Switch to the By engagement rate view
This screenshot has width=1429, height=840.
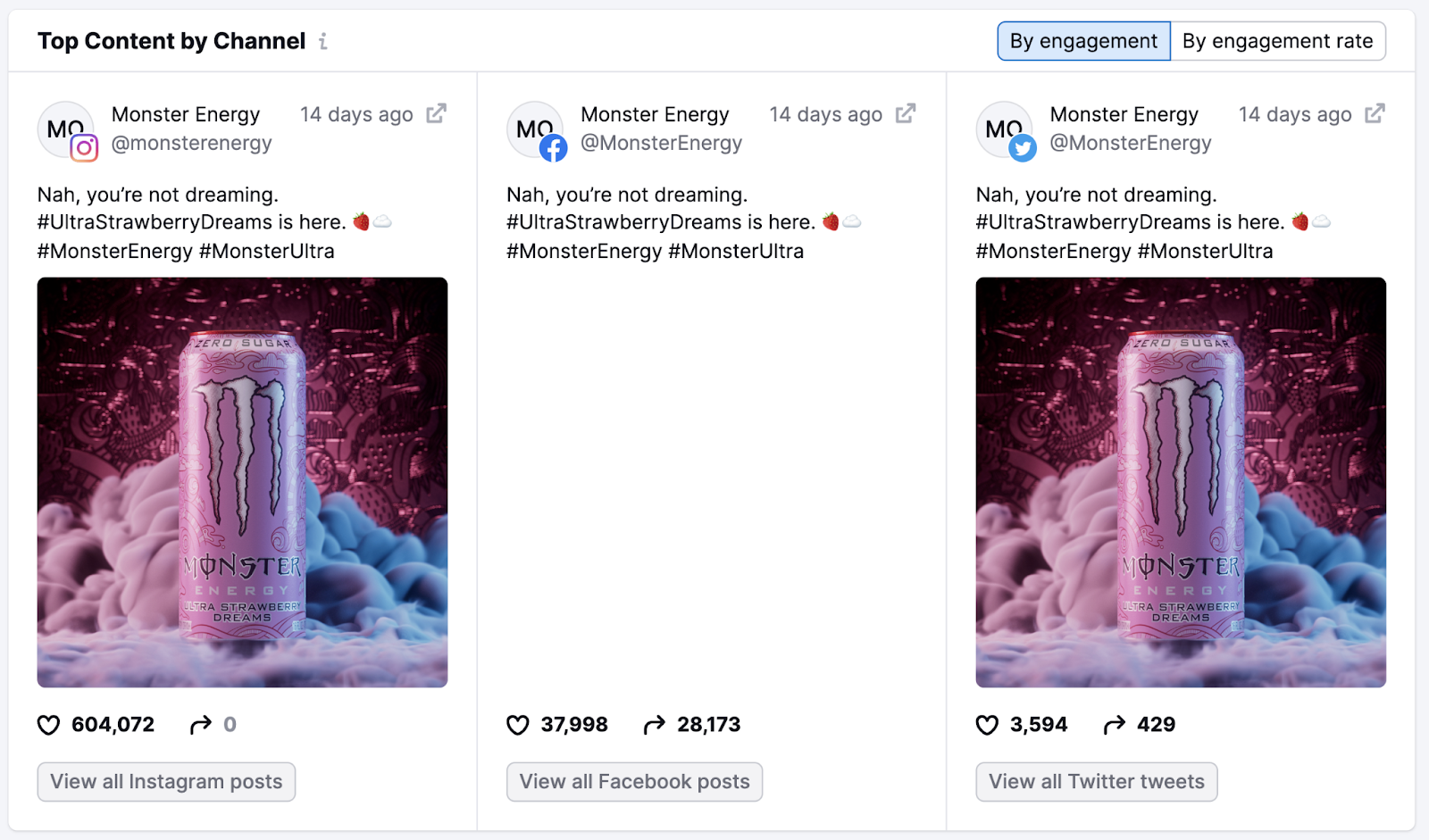[1279, 41]
